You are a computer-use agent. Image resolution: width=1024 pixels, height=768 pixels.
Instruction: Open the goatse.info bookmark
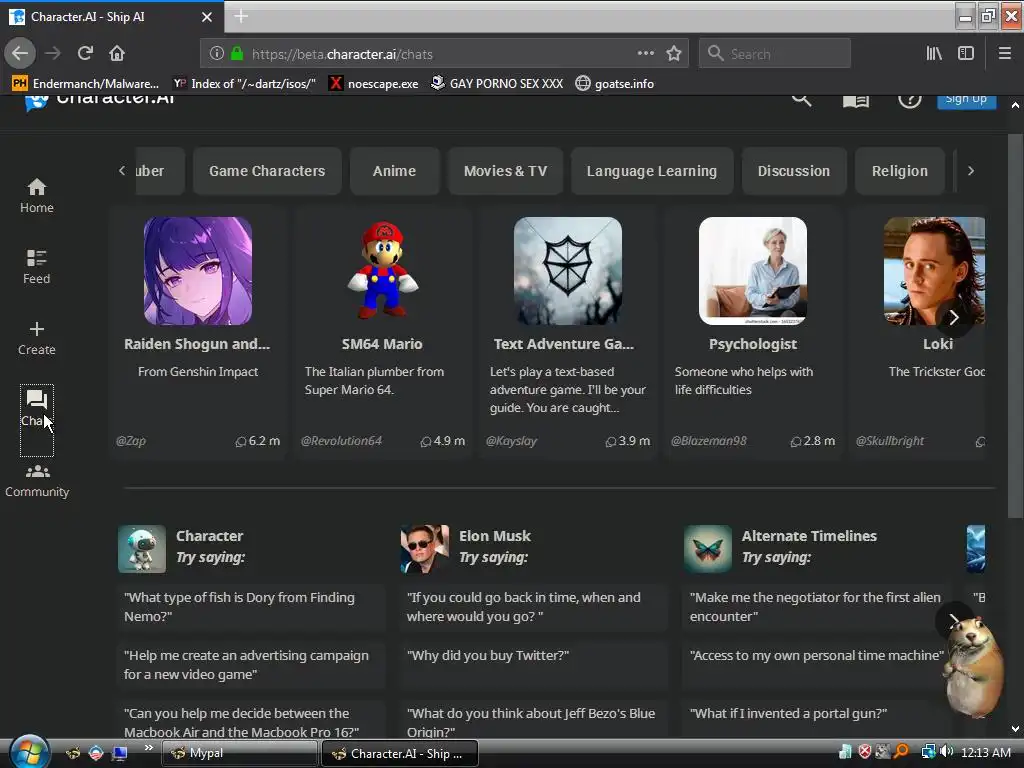(x=615, y=84)
